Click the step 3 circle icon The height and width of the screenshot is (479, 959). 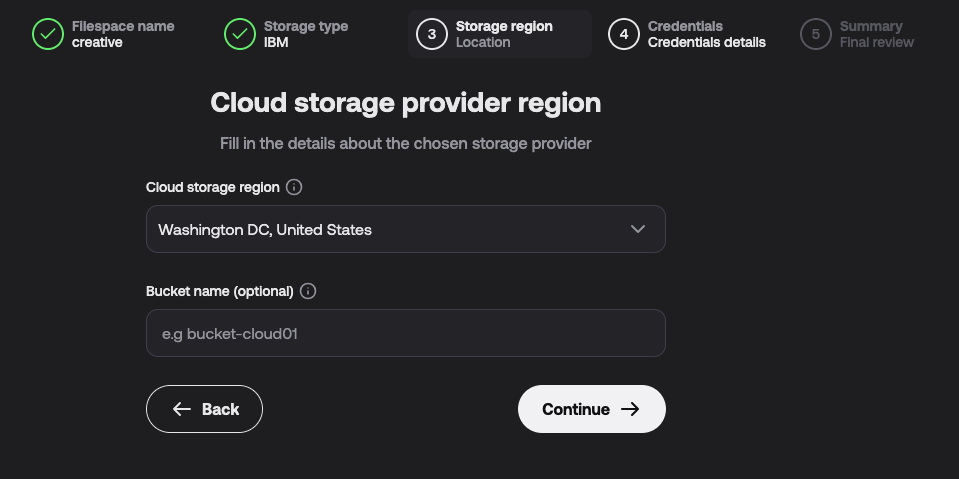[x=432, y=34]
